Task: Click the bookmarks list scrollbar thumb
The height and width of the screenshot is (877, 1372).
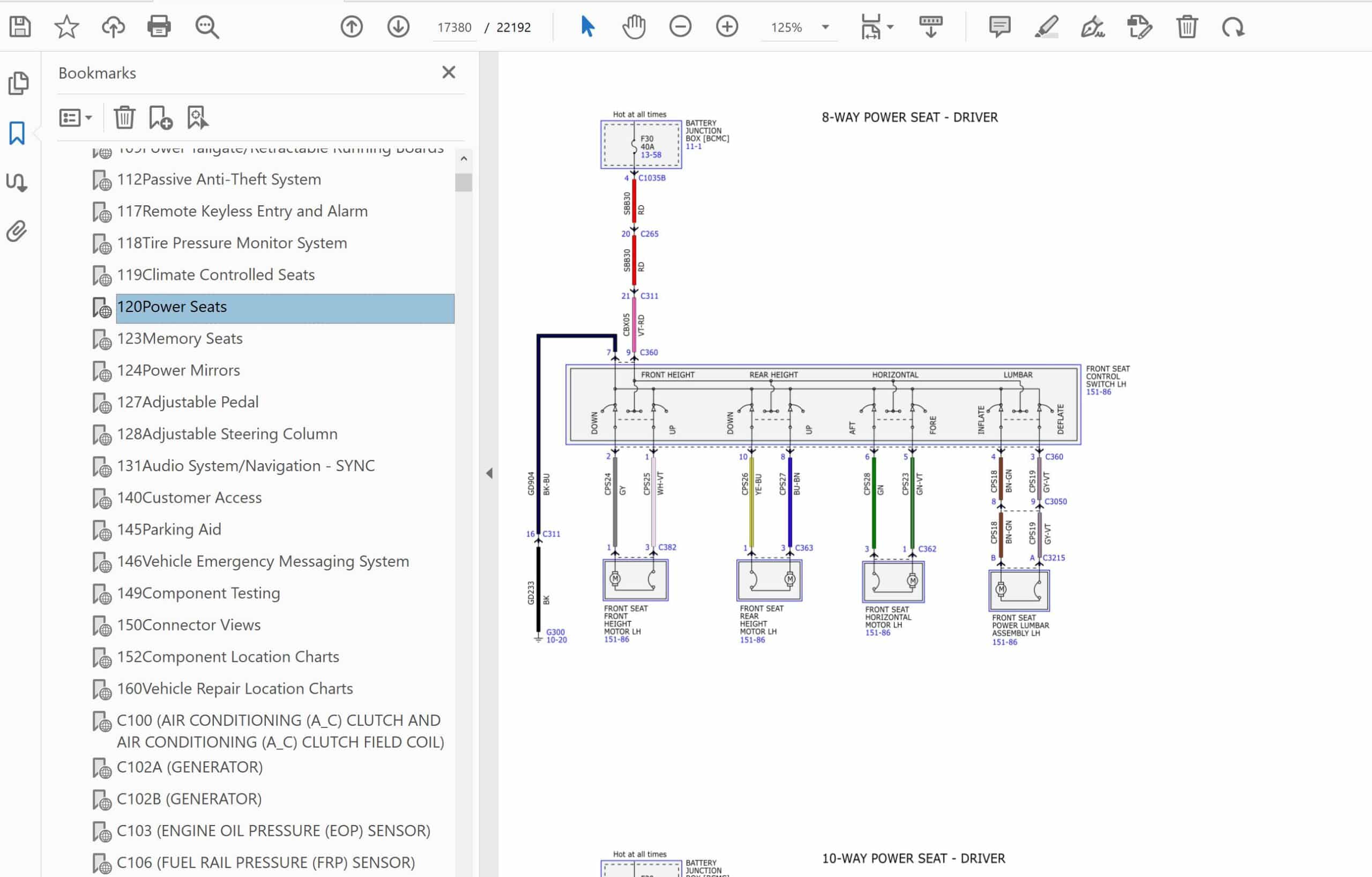Action: 463,182
